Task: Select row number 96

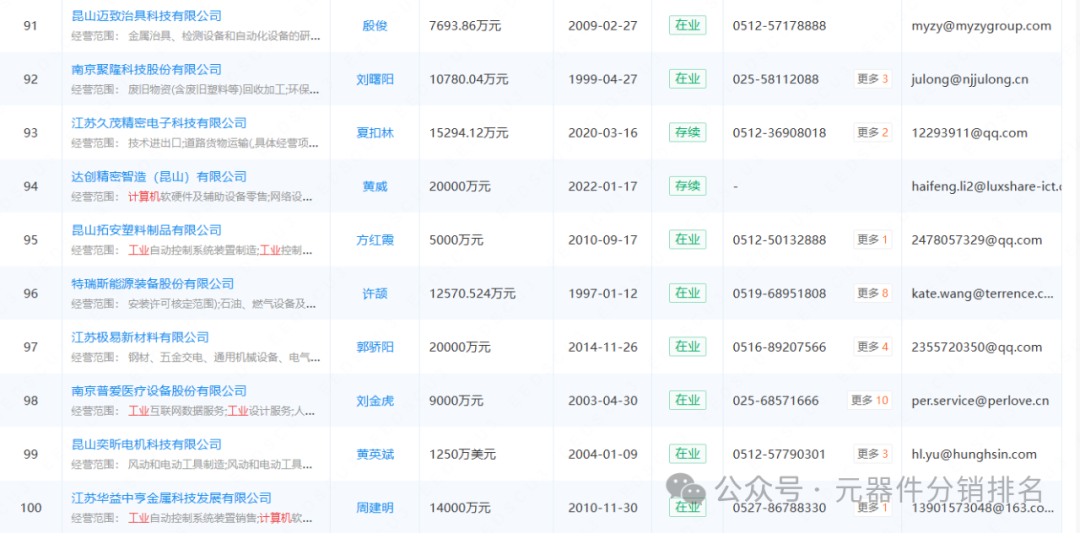Action: (x=31, y=294)
